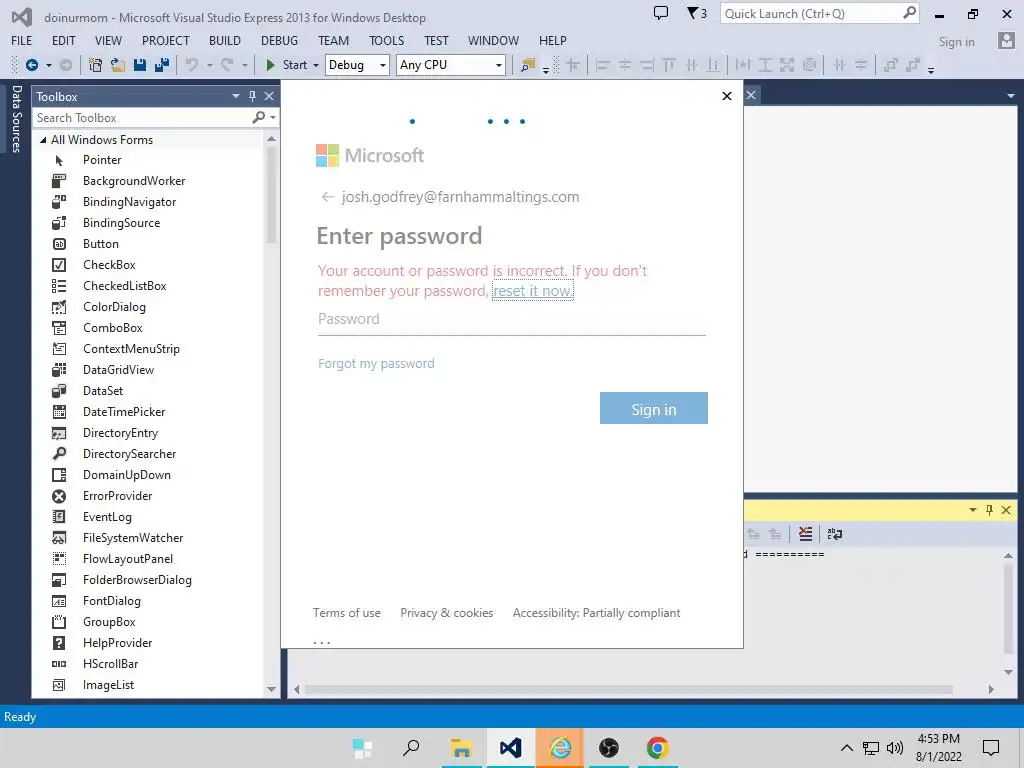This screenshot has width=1024, height=768.
Task: Click the blue Sign in button
Action: (654, 408)
